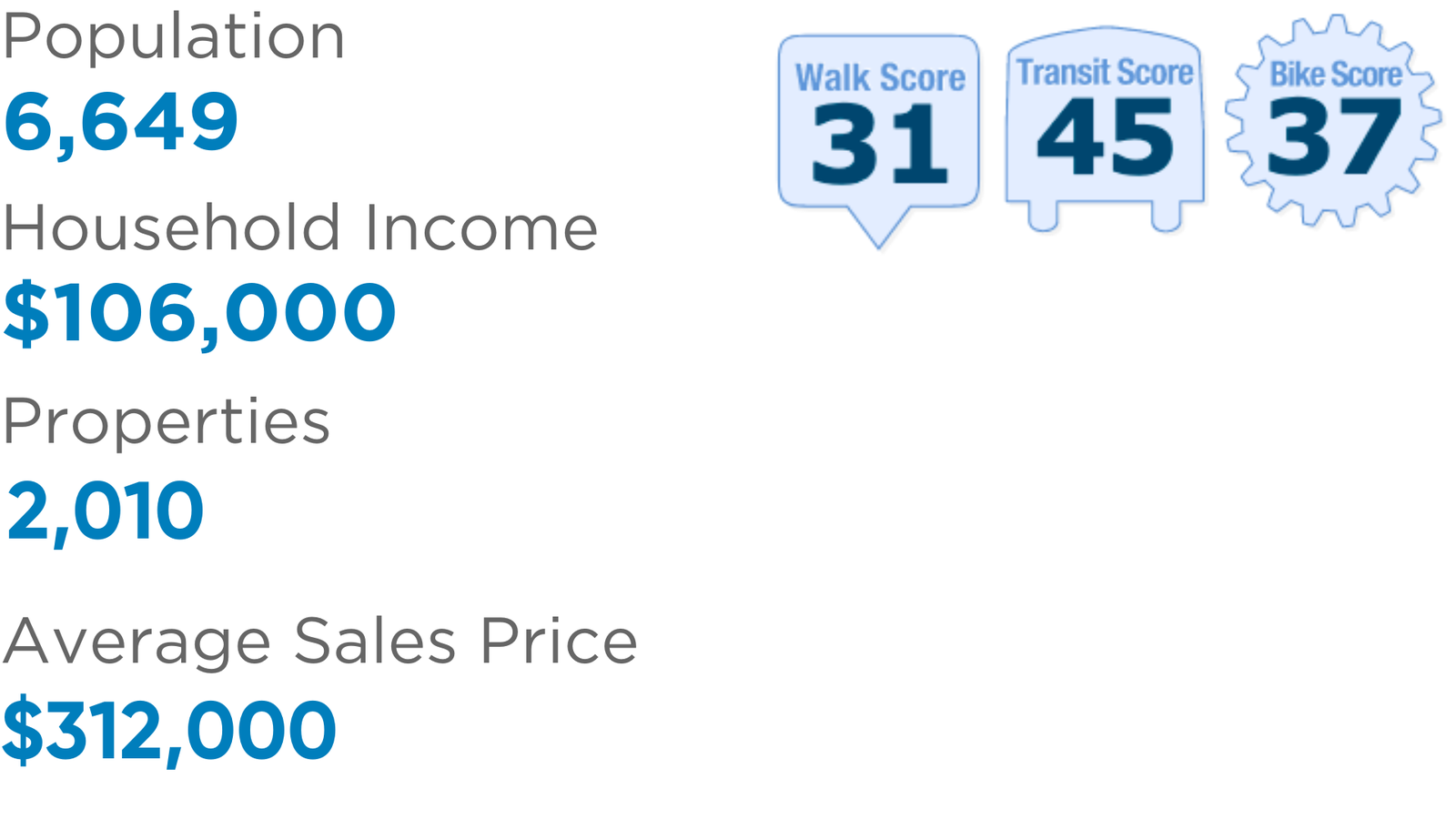Viewport: 1456px width, 819px height.
Task: Click the population value 6,649
Action: [x=121, y=122]
